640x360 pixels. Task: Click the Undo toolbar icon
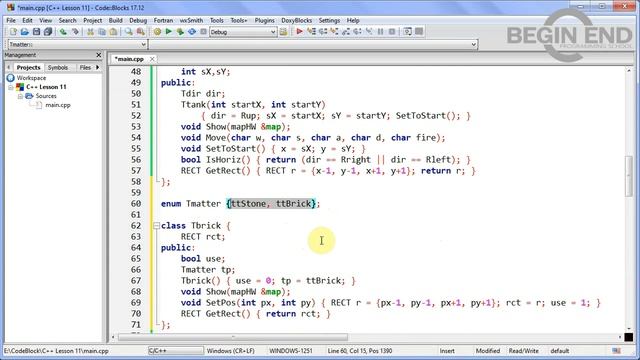[63, 32]
